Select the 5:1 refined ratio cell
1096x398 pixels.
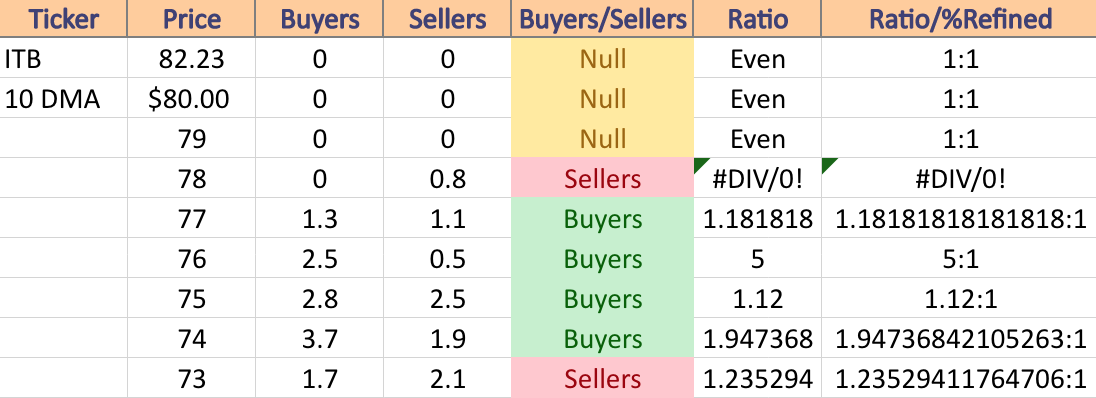pos(959,259)
